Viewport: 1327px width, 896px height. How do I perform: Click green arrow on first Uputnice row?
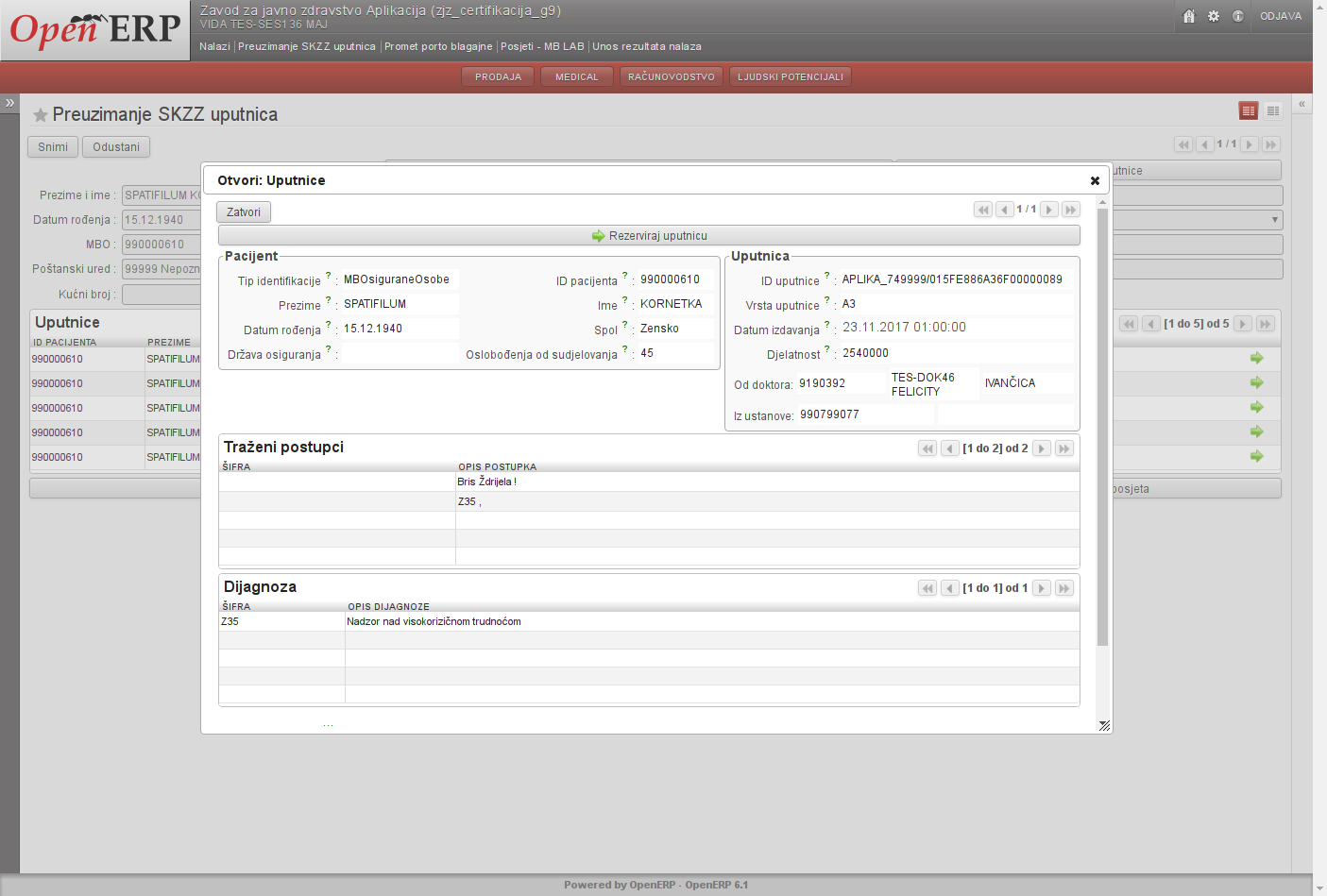(1257, 358)
